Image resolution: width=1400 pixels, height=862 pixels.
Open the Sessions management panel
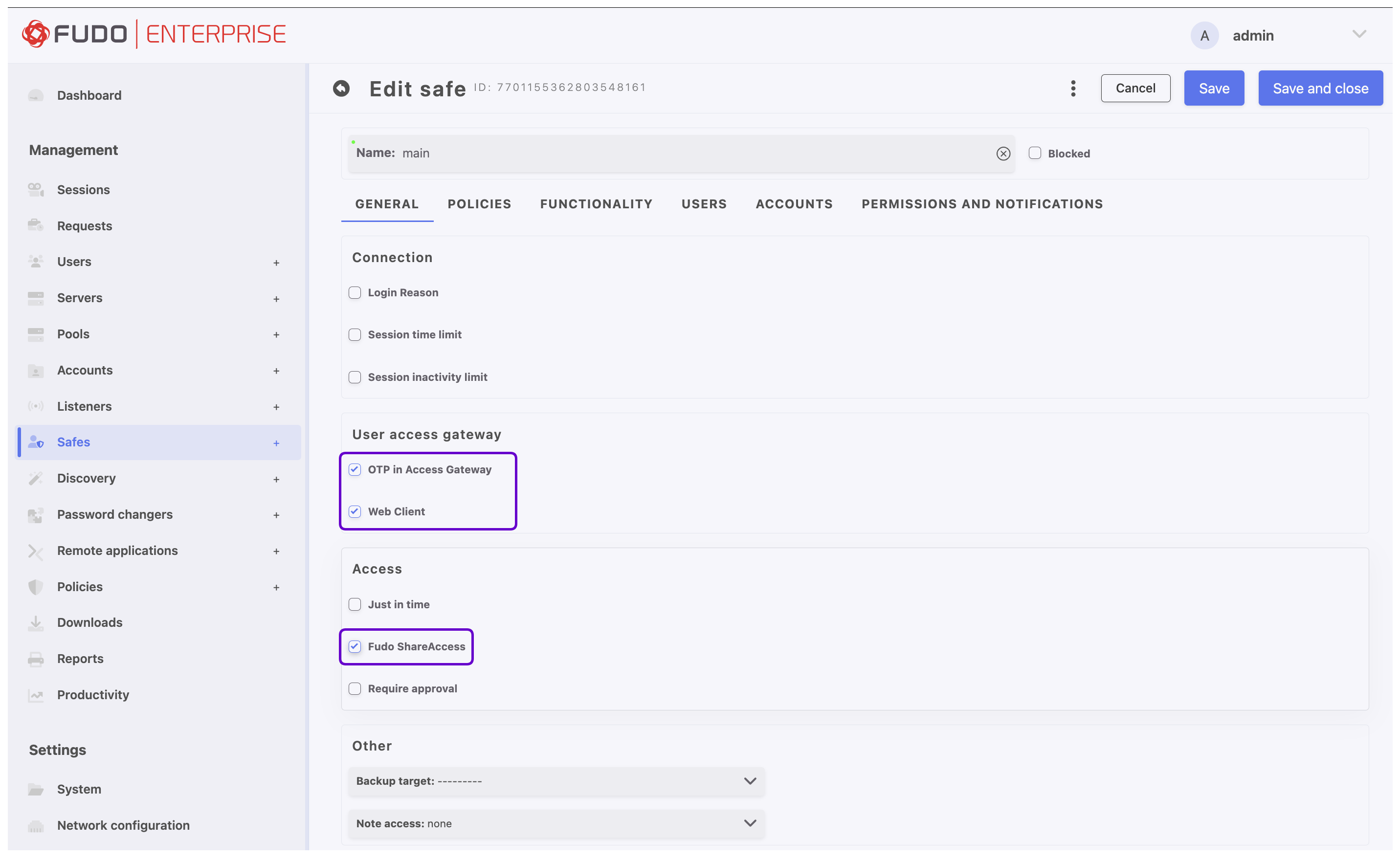(83, 189)
